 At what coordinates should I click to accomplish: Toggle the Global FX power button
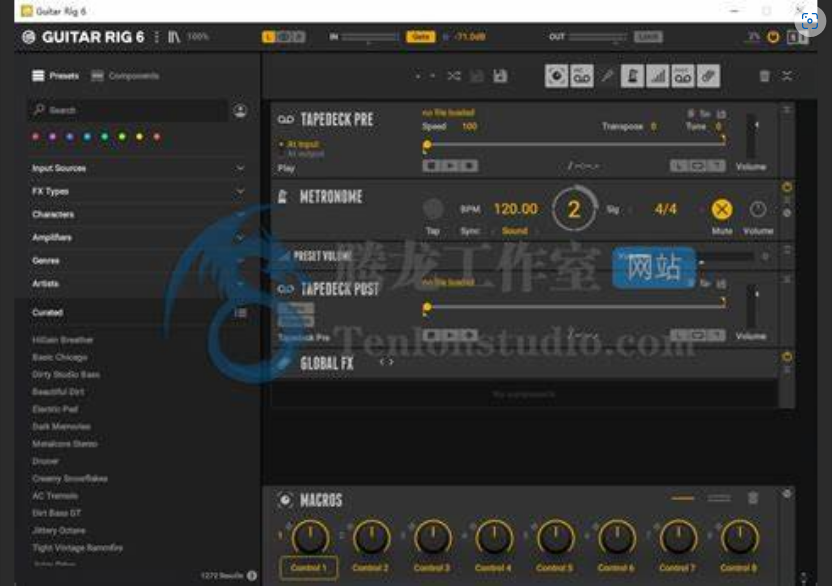click(787, 357)
